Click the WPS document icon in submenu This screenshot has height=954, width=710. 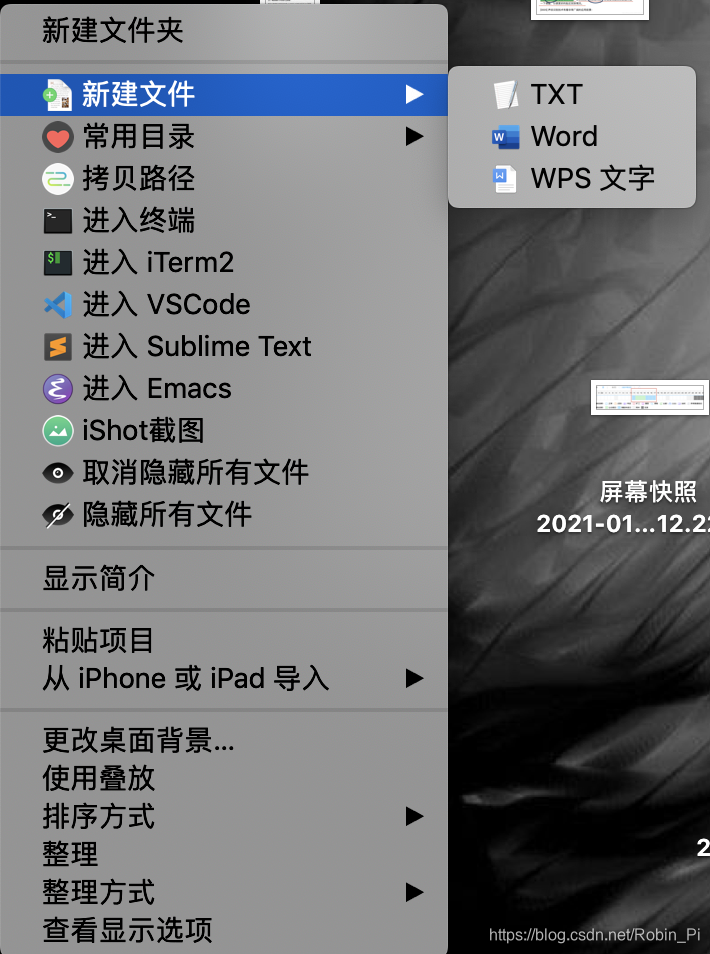pos(505,179)
